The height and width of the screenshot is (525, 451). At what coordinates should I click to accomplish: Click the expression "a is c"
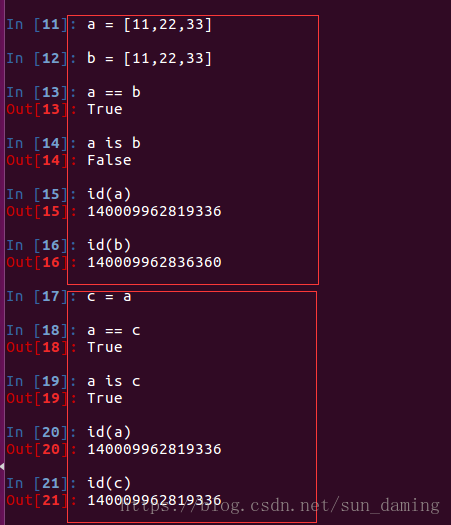point(114,381)
